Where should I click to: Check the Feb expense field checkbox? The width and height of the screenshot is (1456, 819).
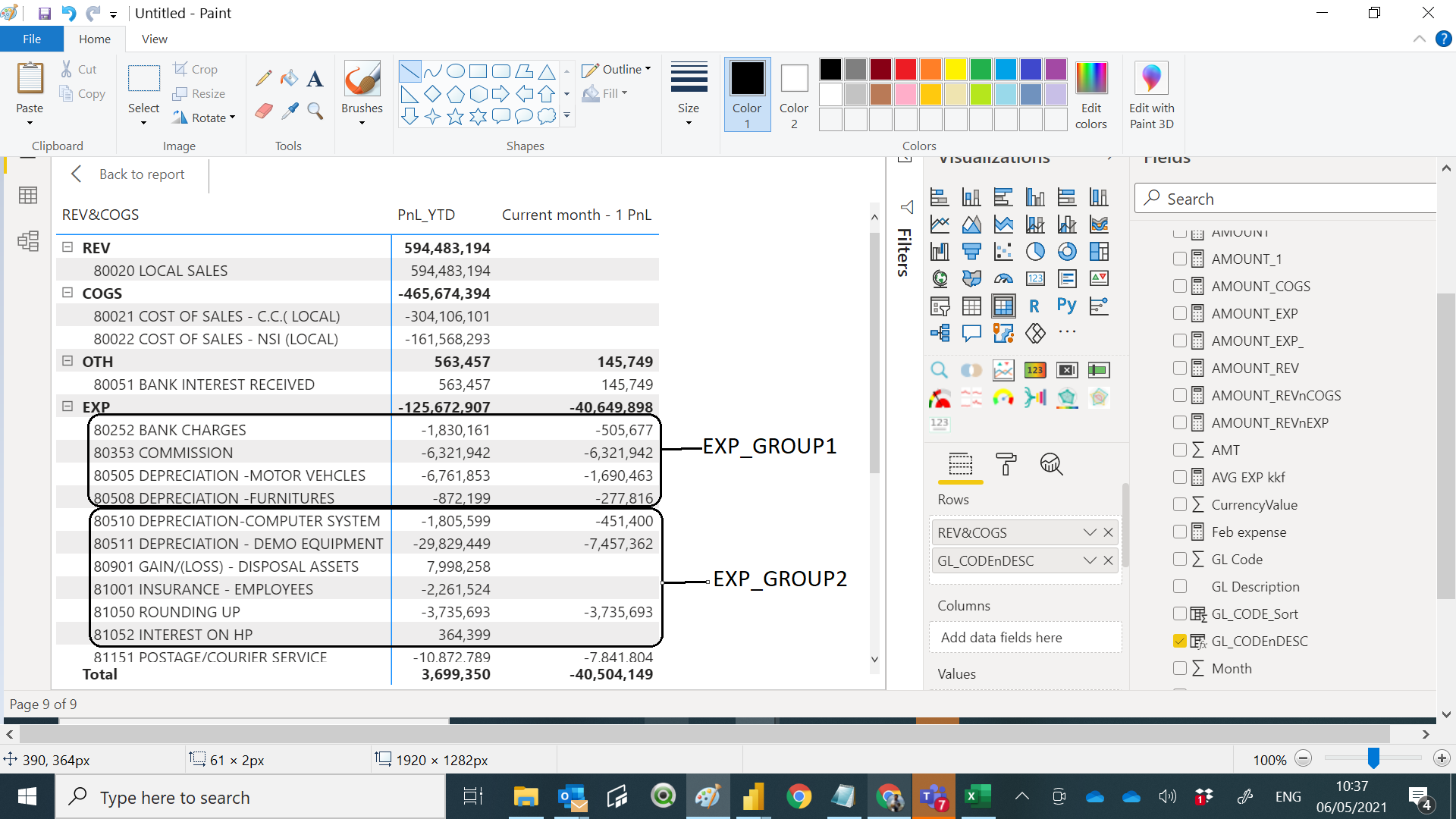tap(1179, 532)
